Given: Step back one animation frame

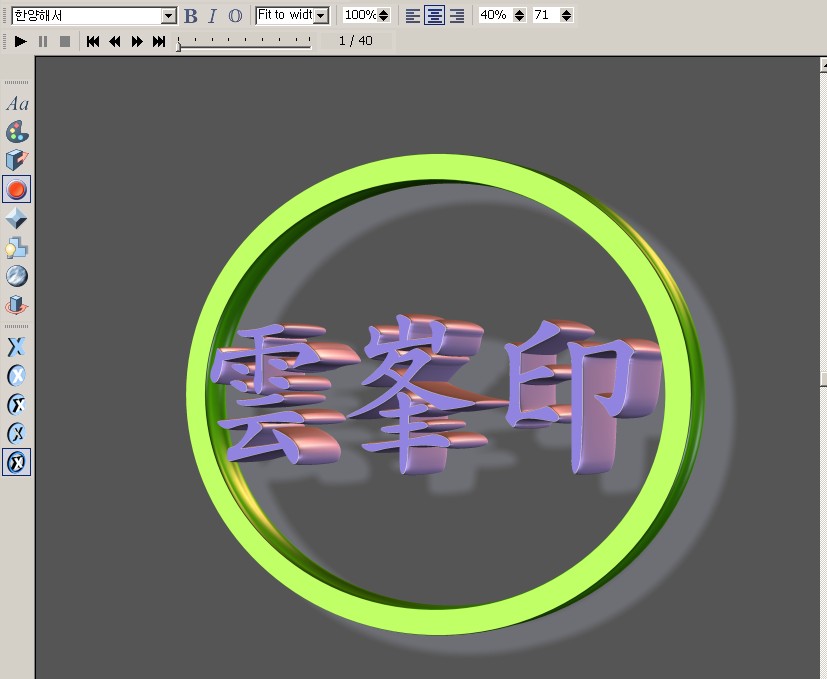Looking at the screenshot, I should 114,41.
